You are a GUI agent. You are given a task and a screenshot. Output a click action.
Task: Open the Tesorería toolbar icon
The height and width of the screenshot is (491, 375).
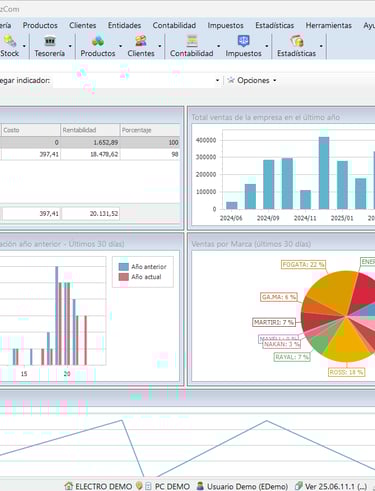[50, 41]
